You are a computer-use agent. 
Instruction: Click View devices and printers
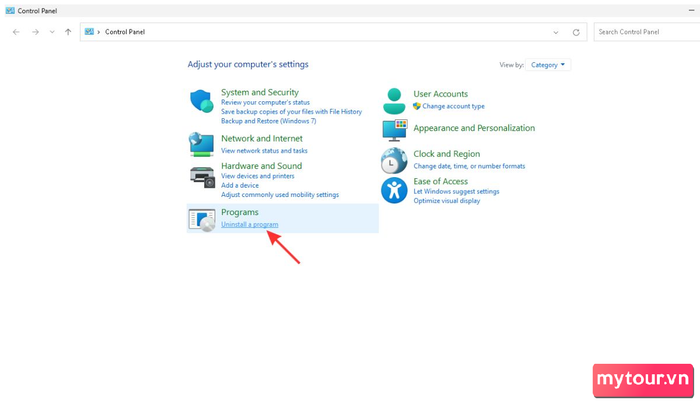(x=258, y=176)
